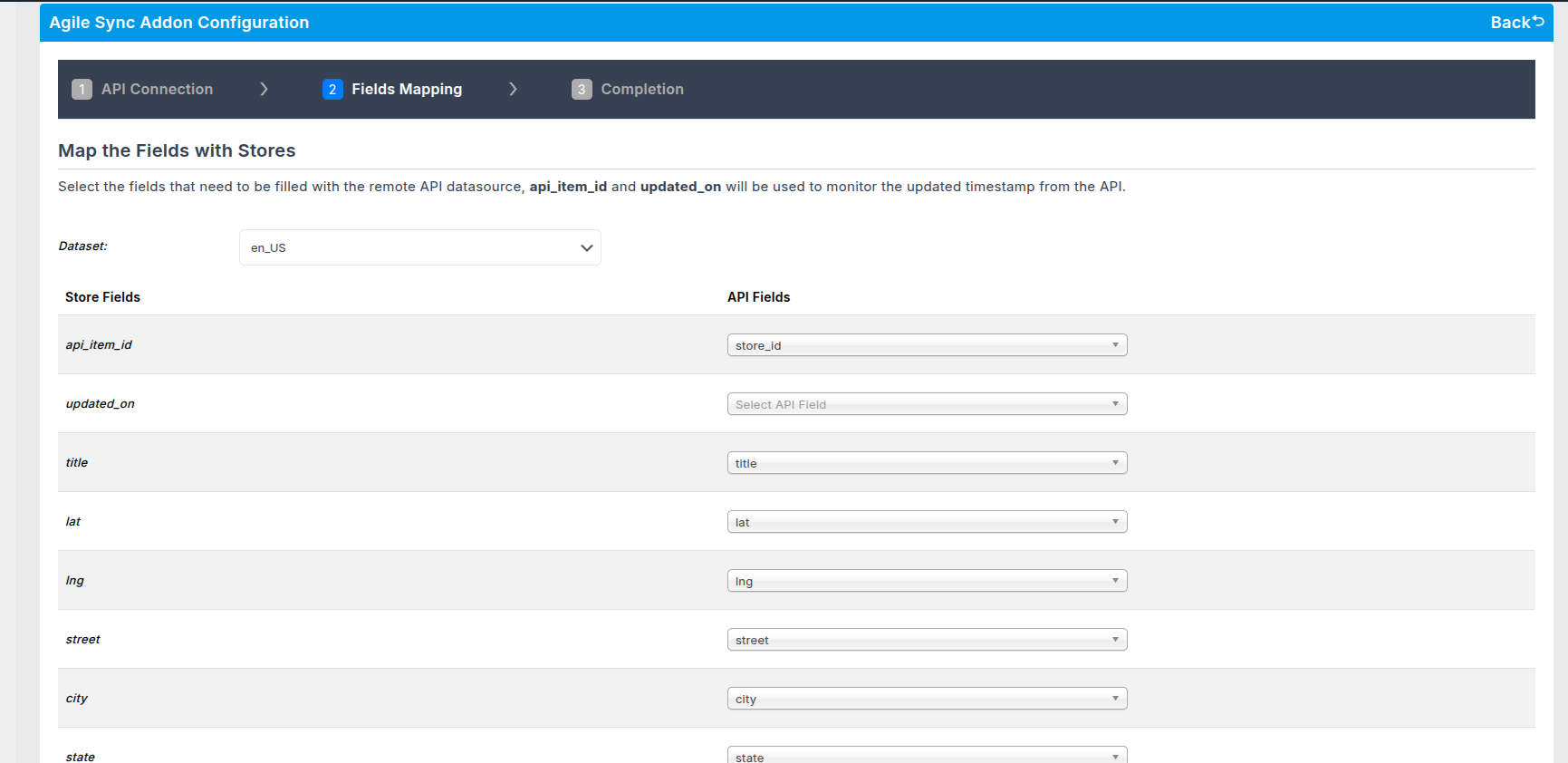This screenshot has height=763, width=1568.
Task: Click chevron arrow after Fields Mapping
Action: [514, 89]
